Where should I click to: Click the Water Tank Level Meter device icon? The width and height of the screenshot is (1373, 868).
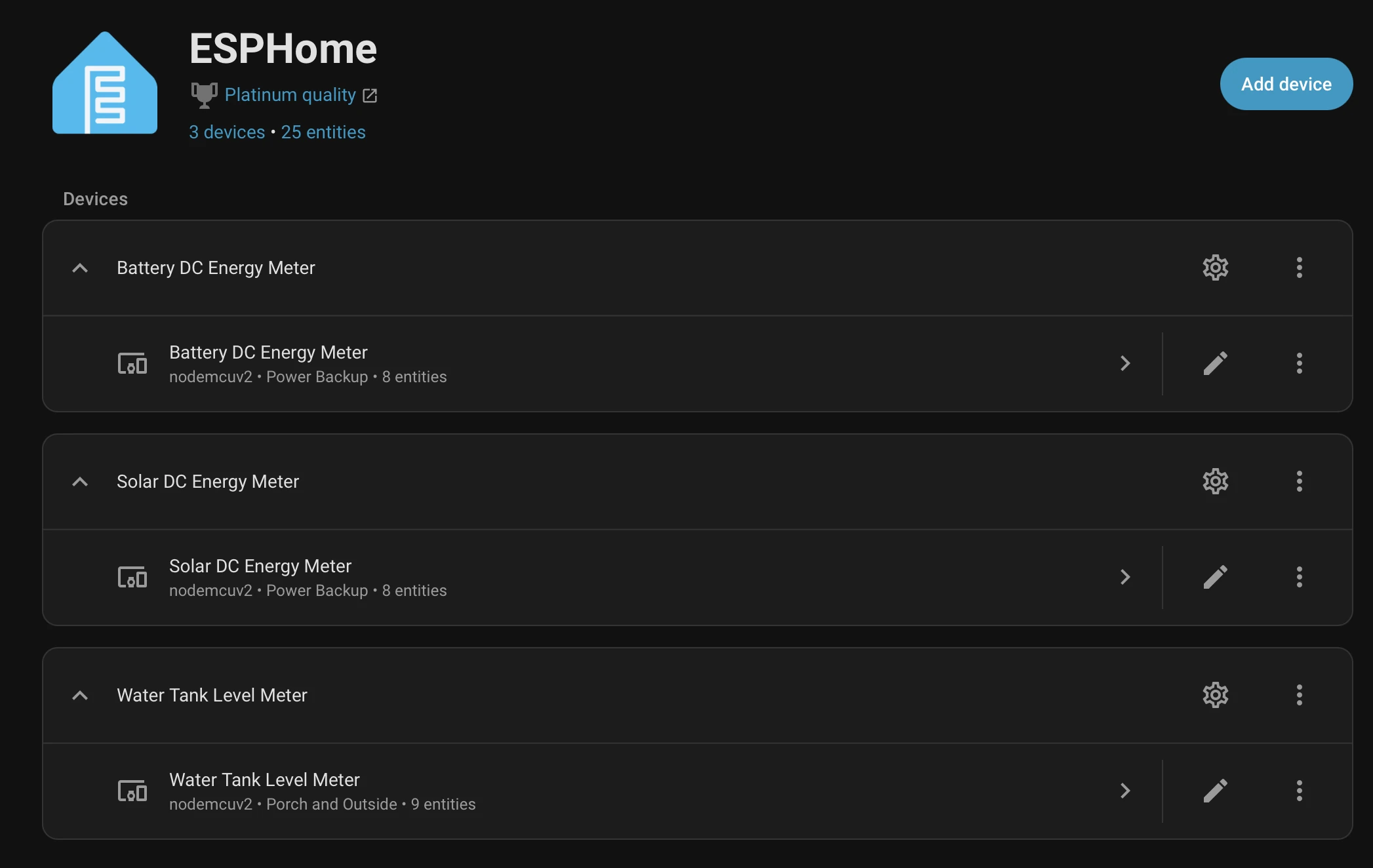click(132, 791)
